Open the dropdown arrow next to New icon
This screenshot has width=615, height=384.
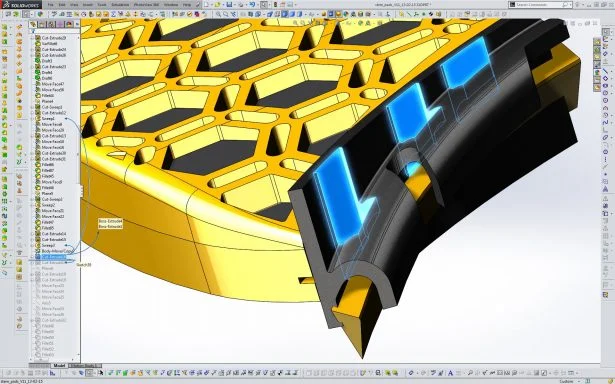[212, 5]
